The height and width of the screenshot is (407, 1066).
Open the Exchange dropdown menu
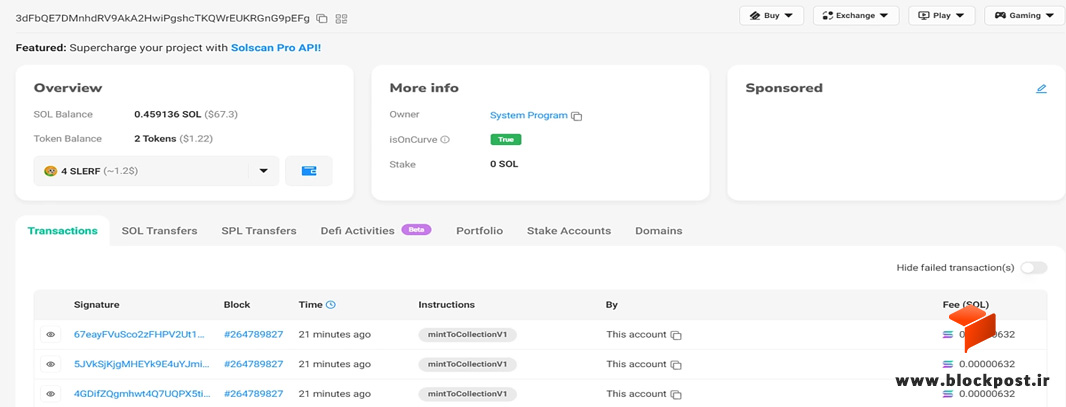click(856, 16)
